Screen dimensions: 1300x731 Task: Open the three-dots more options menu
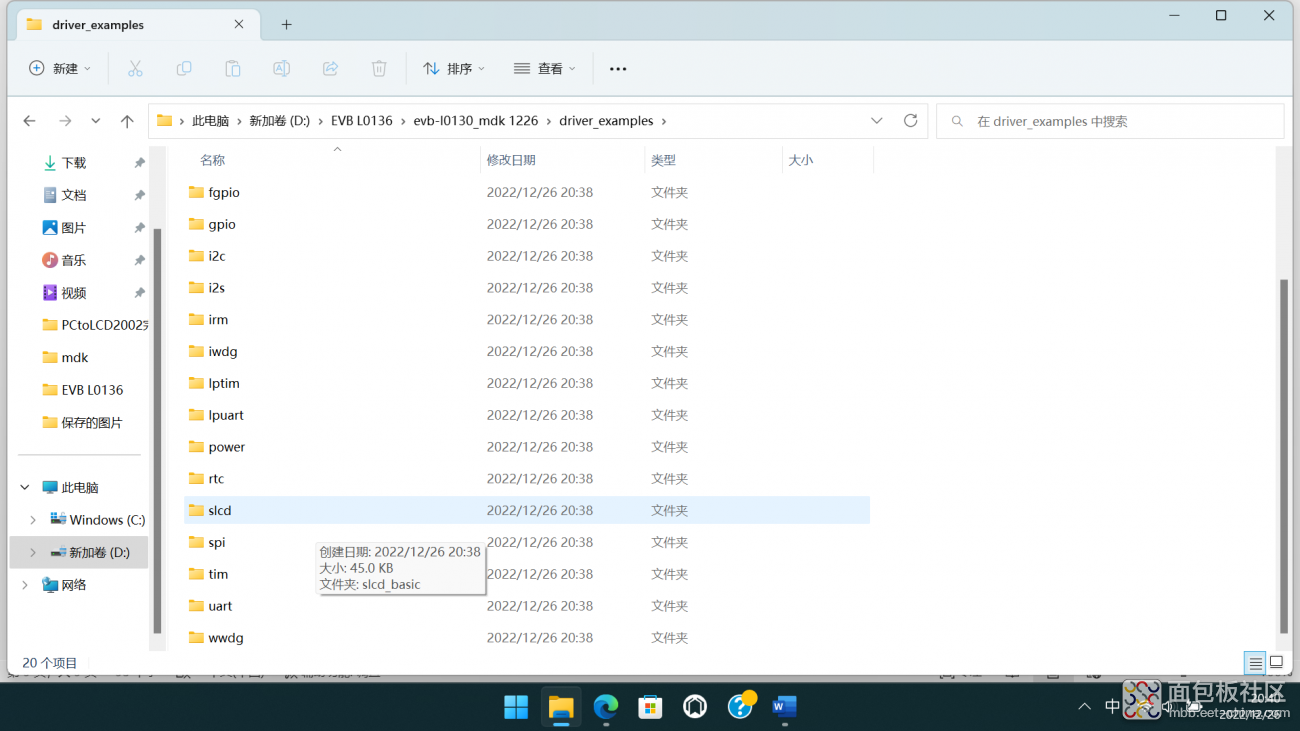(x=618, y=69)
